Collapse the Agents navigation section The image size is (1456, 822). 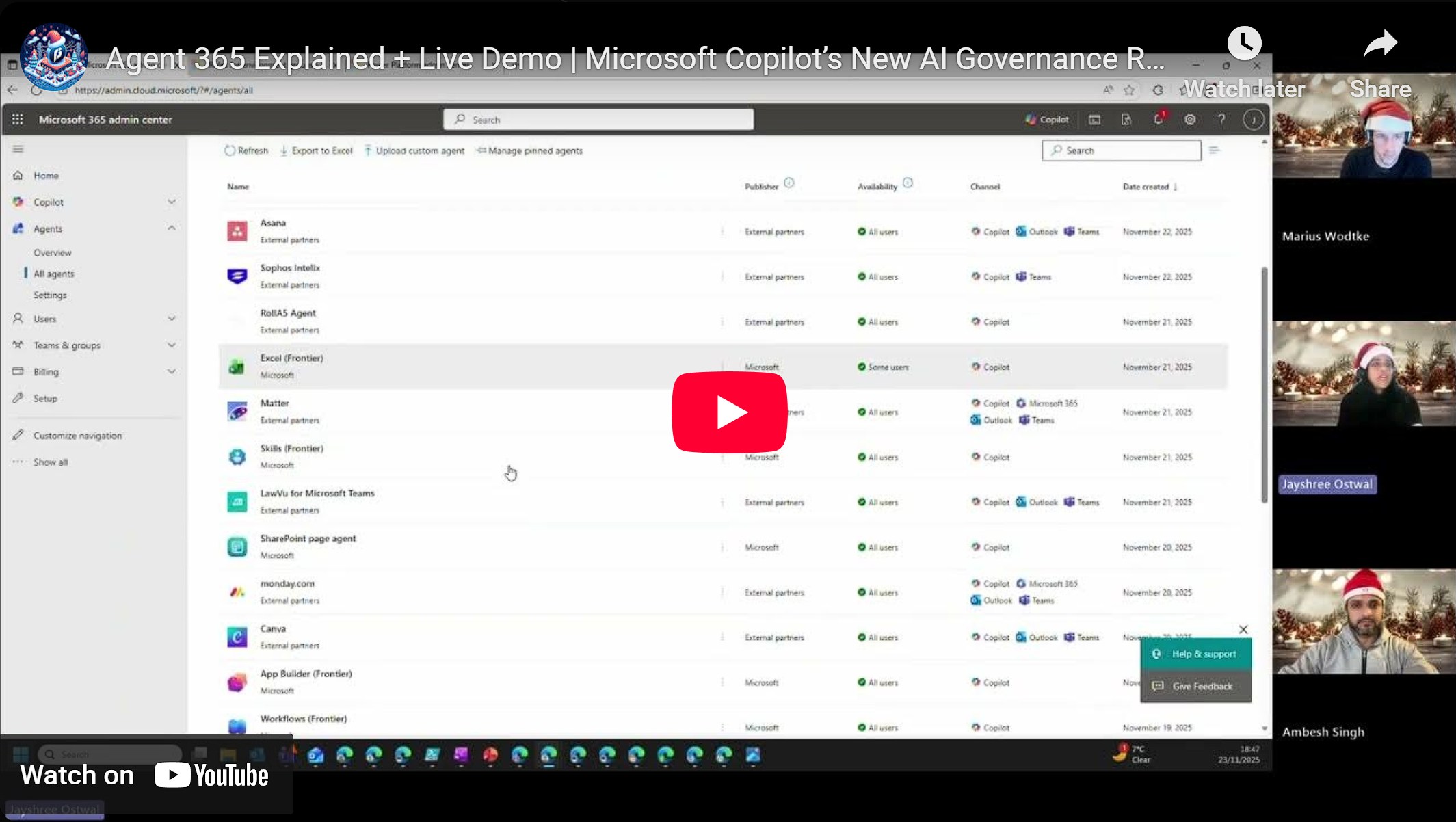(172, 228)
